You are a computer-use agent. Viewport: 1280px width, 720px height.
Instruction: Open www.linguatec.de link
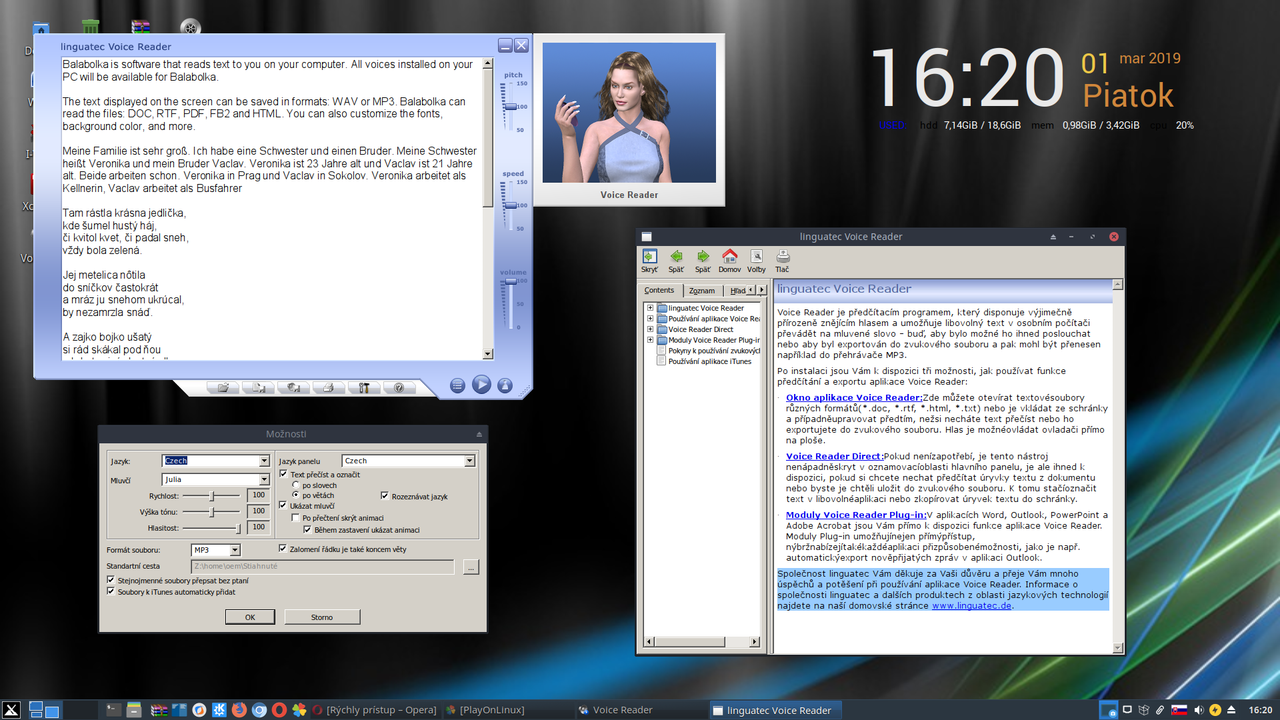tap(972, 605)
